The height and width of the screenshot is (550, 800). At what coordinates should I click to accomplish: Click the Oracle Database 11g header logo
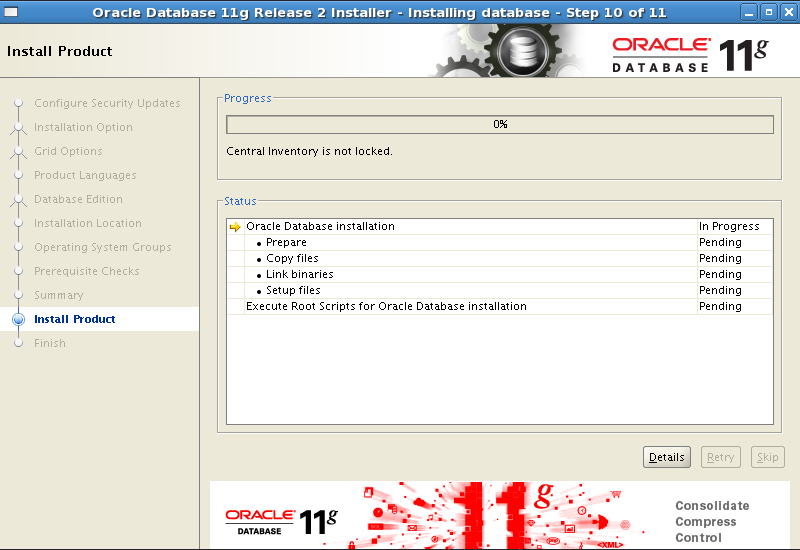tap(690, 55)
